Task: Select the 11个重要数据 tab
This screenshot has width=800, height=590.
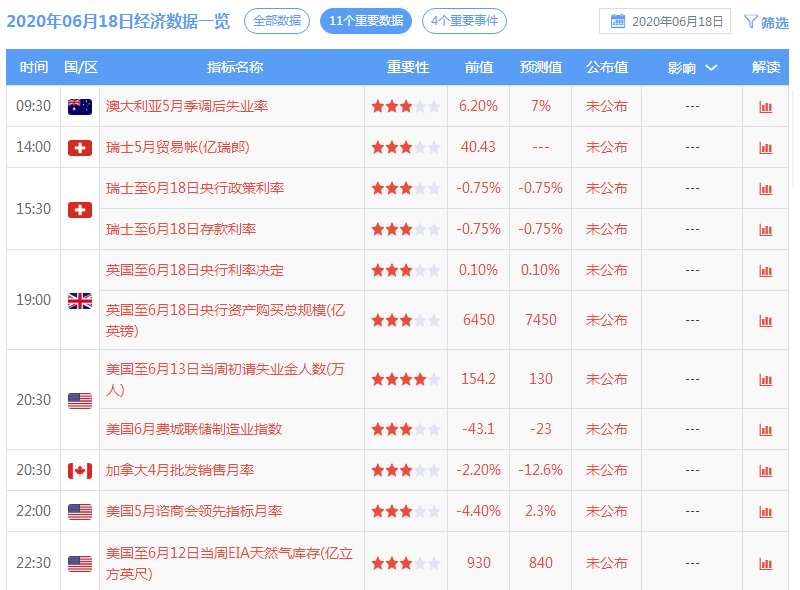Action: tap(365, 20)
